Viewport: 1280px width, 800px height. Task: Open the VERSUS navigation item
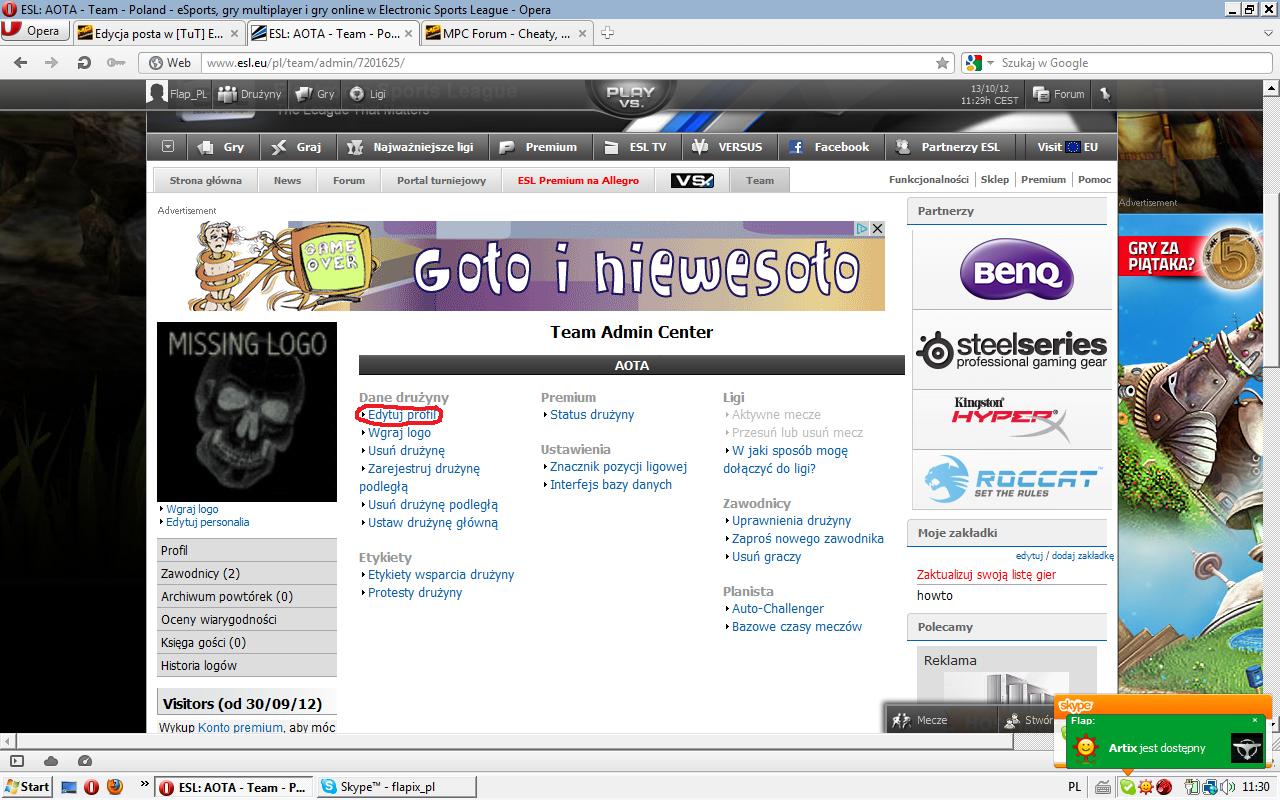coord(728,147)
